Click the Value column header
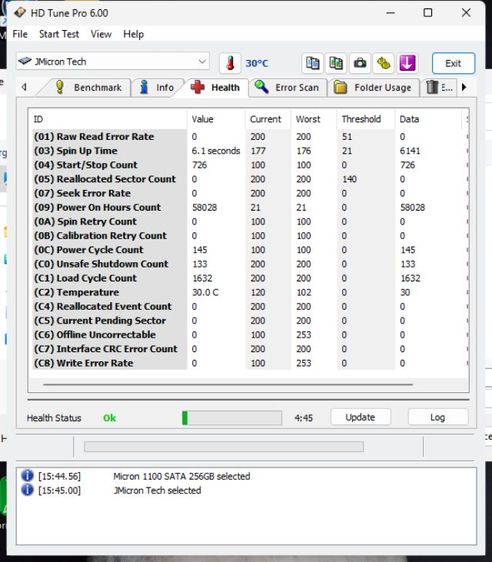 pyautogui.click(x=216, y=119)
